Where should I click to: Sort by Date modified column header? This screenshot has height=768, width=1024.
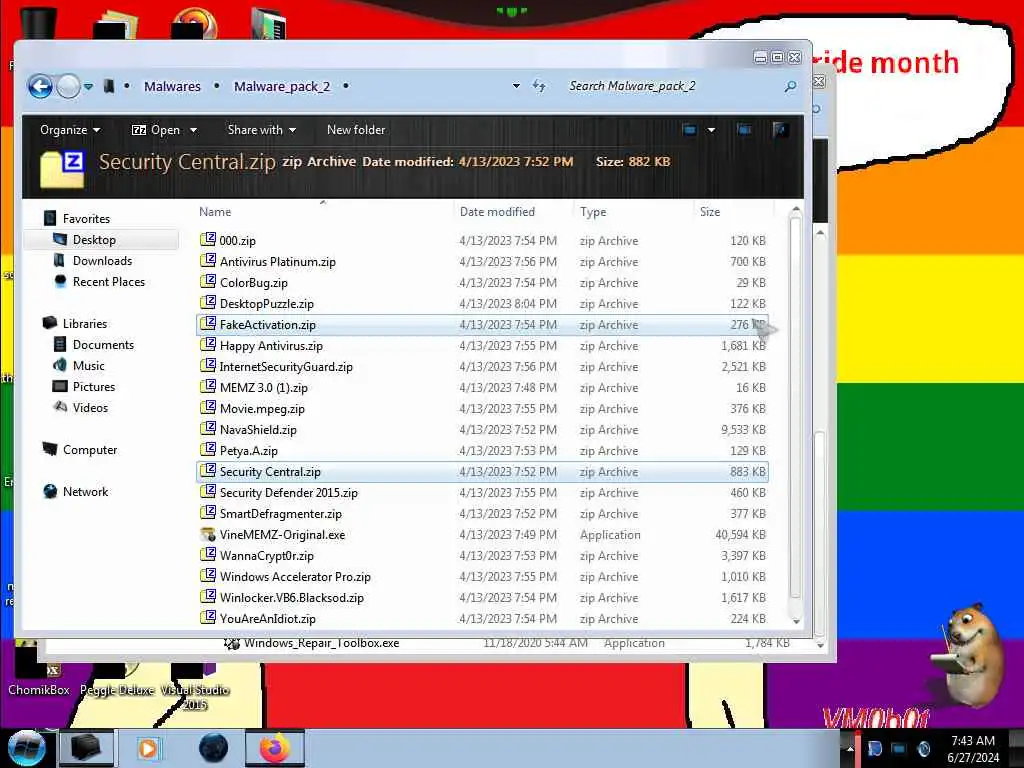click(497, 212)
